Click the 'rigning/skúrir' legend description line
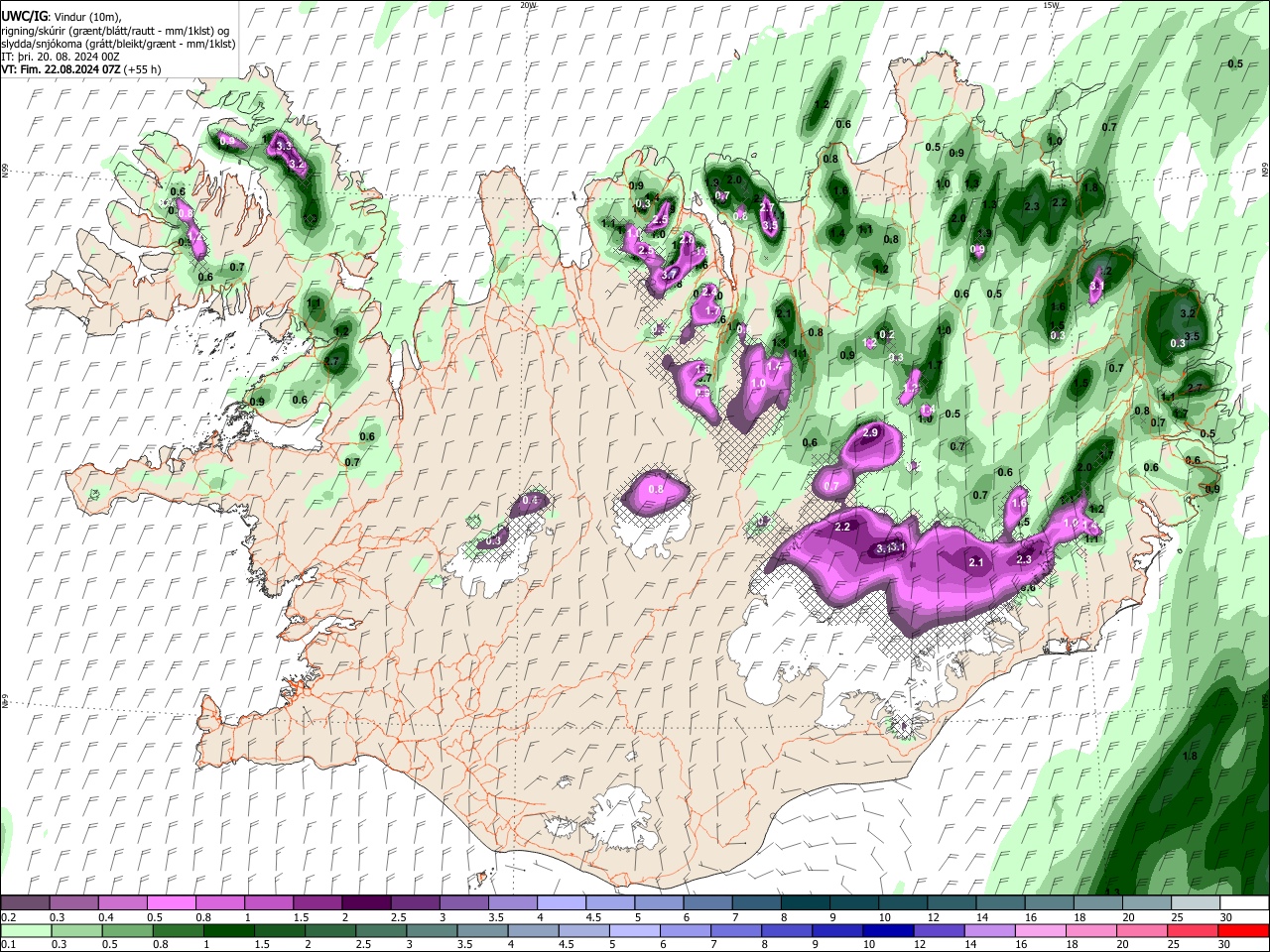The image size is (1270, 952). coord(115,30)
